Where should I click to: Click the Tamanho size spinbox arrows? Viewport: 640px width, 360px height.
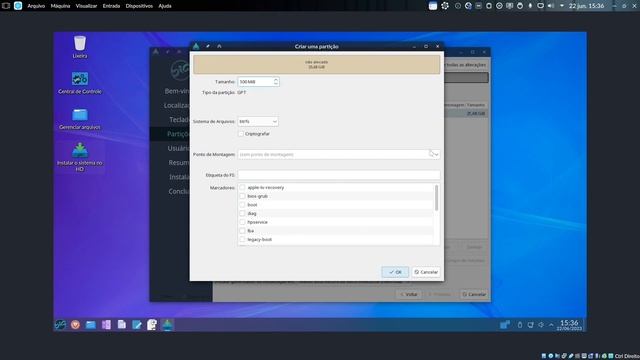[276, 82]
